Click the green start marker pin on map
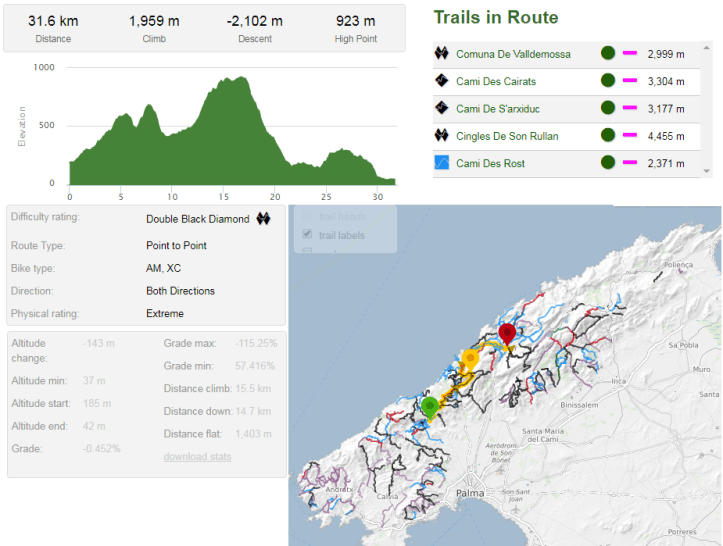 click(x=430, y=406)
